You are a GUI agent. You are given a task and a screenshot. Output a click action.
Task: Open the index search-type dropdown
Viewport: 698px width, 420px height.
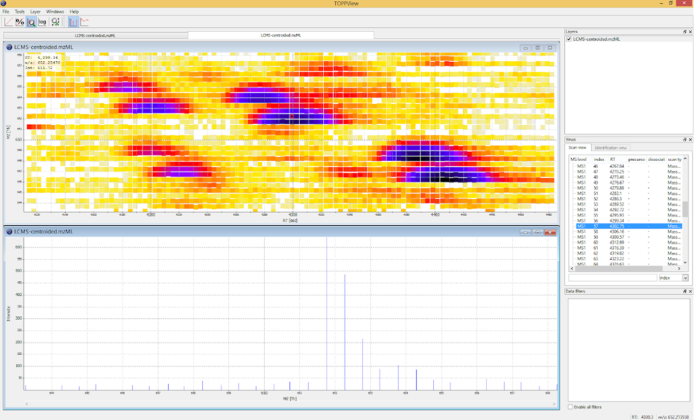(x=673, y=278)
